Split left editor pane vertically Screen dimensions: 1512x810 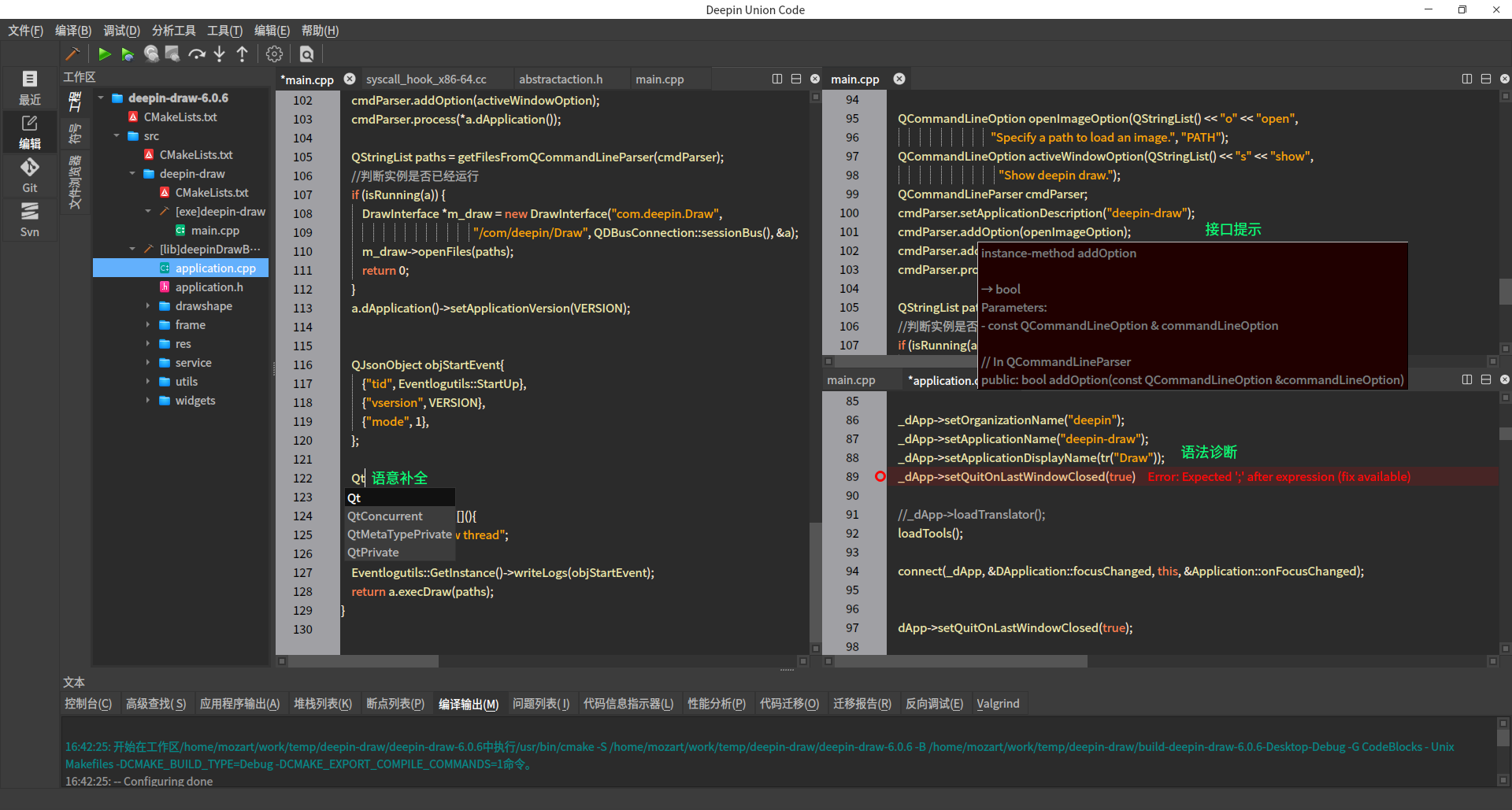[x=777, y=79]
